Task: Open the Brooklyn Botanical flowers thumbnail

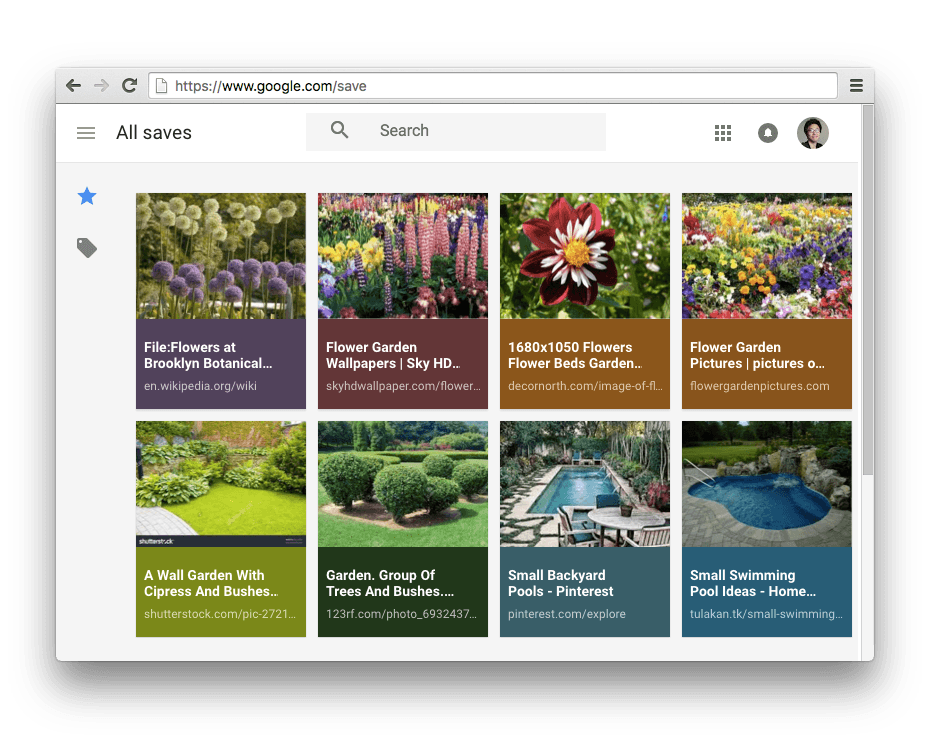Action: coord(221,256)
